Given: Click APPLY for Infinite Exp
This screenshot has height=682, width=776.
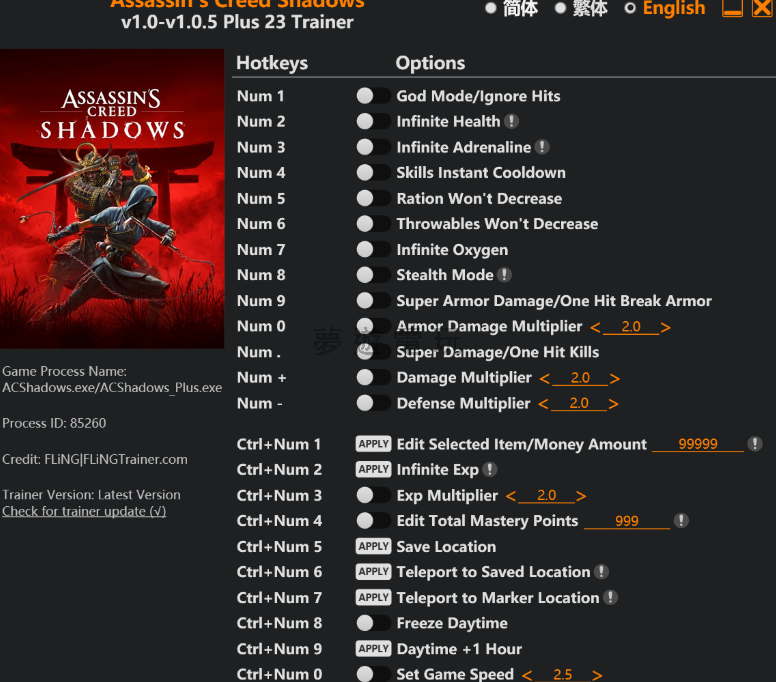Looking at the screenshot, I should (373, 469).
